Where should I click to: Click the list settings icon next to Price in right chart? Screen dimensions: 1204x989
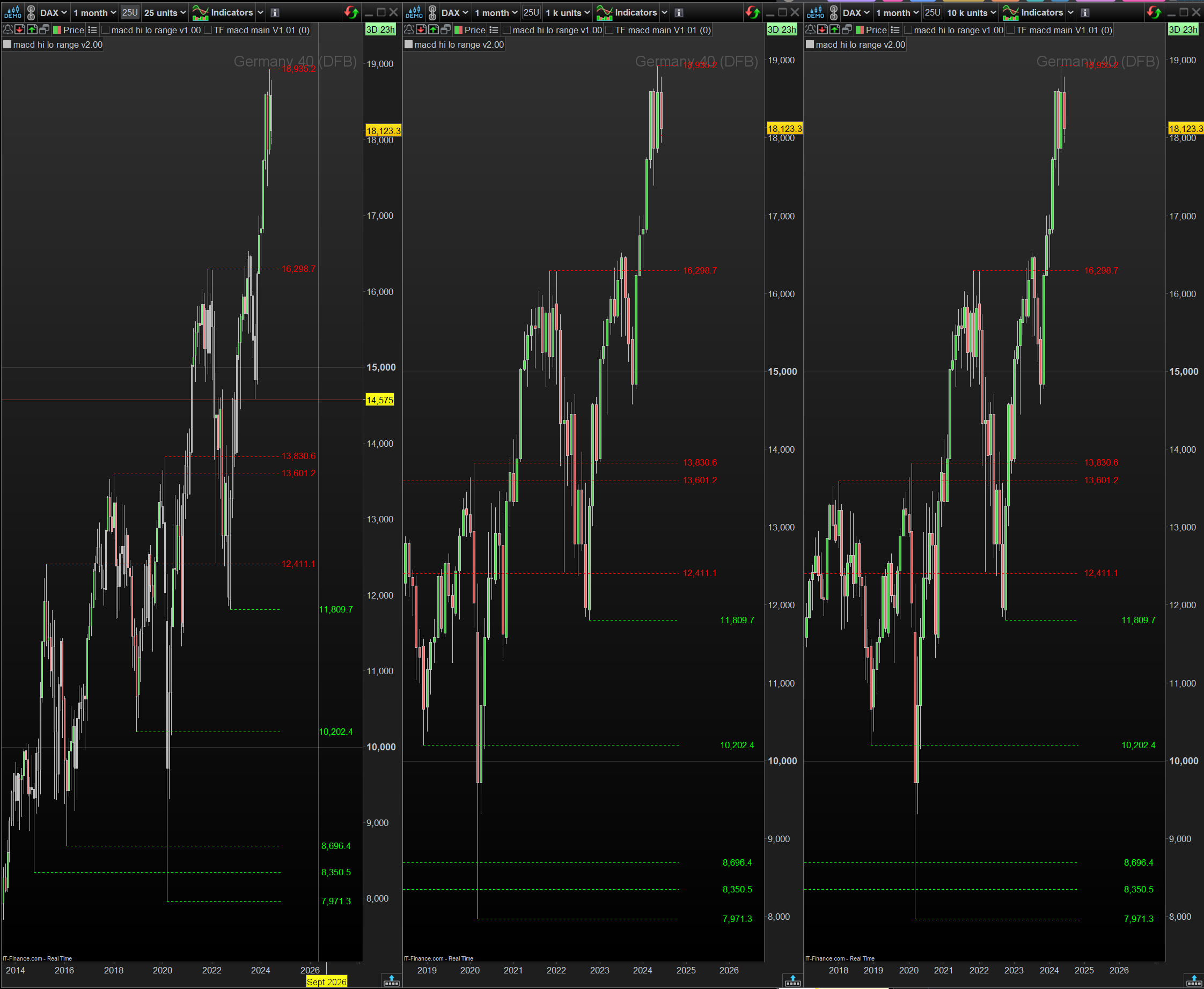pos(895,29)
